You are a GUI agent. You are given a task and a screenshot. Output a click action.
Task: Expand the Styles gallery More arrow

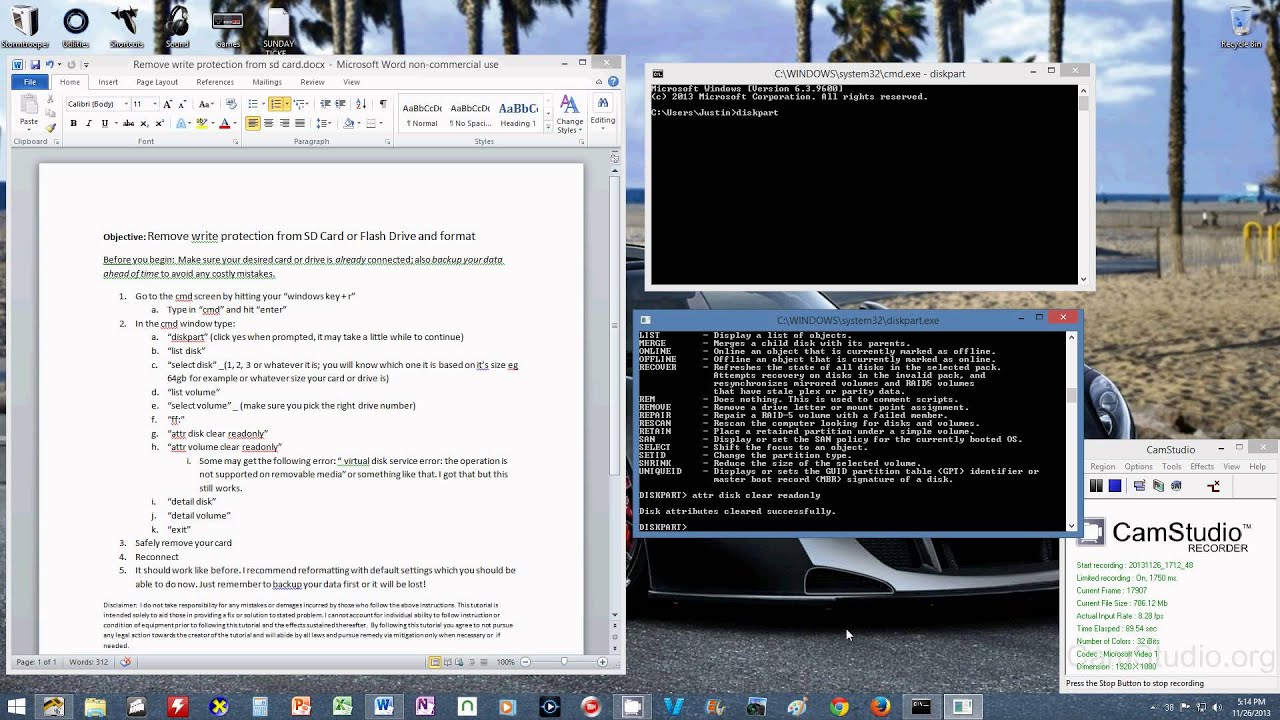tap(546, 126)
